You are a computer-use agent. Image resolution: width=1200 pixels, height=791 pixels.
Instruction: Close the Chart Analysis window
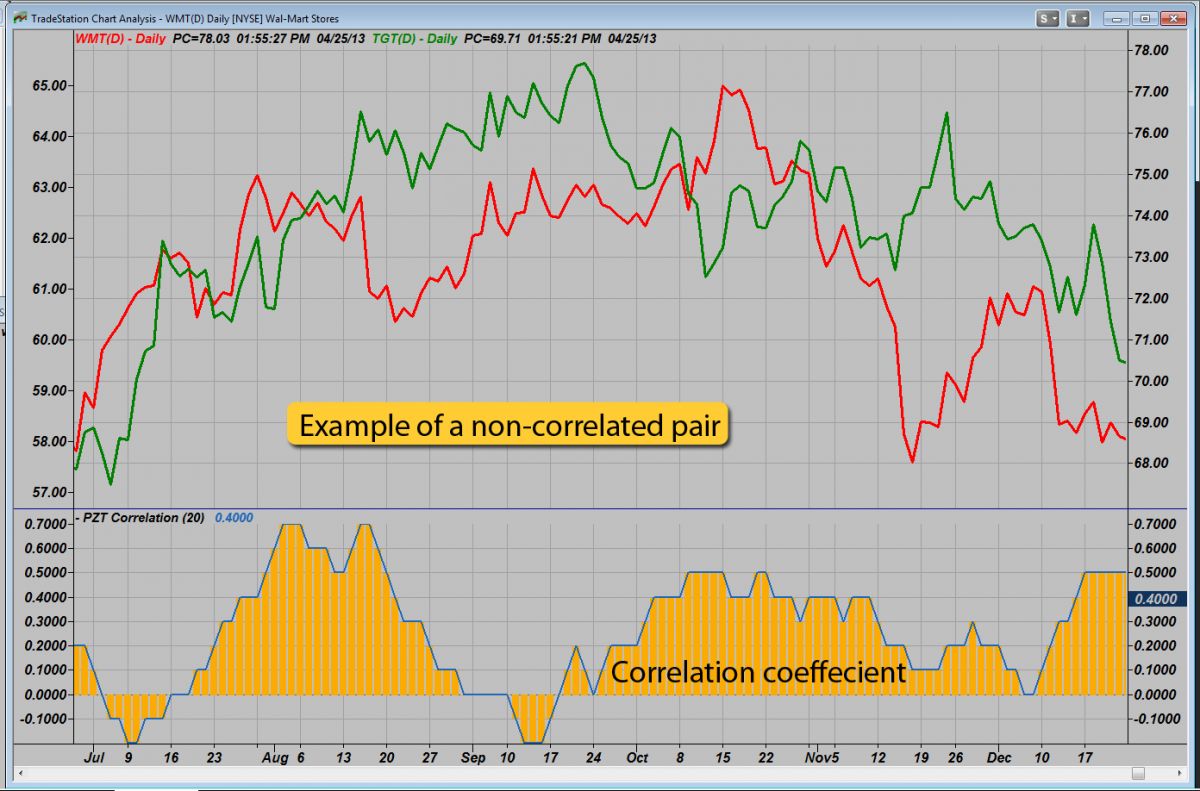(x=1173, y=17)
